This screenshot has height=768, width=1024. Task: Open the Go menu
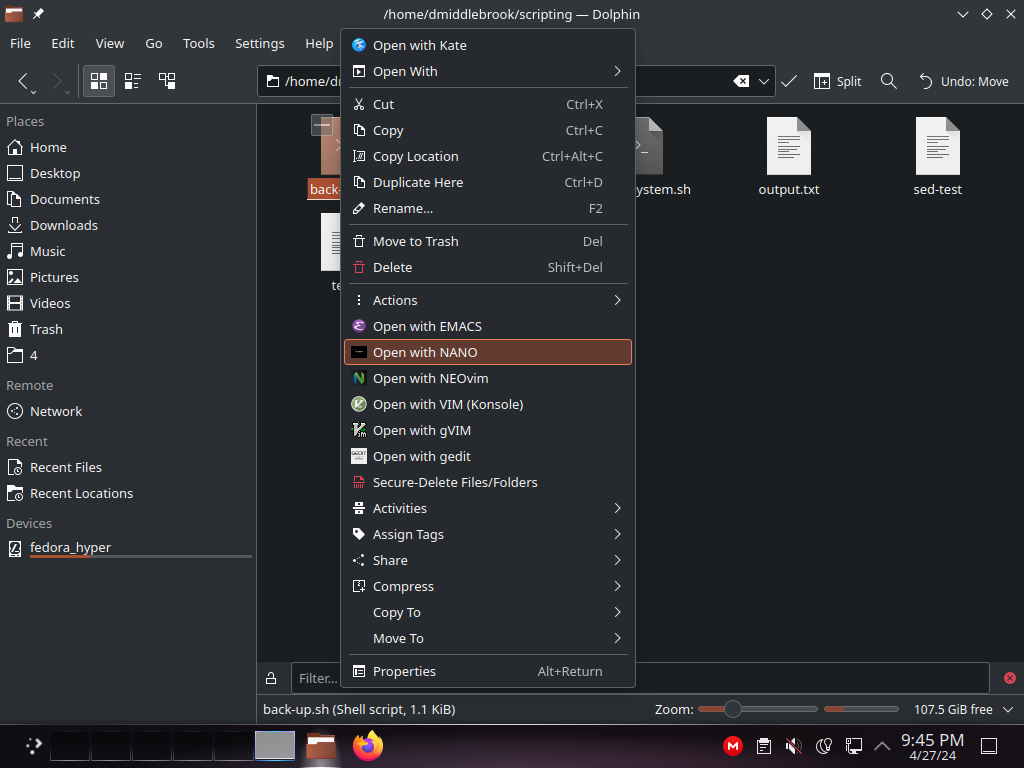(x=153, y=43)
